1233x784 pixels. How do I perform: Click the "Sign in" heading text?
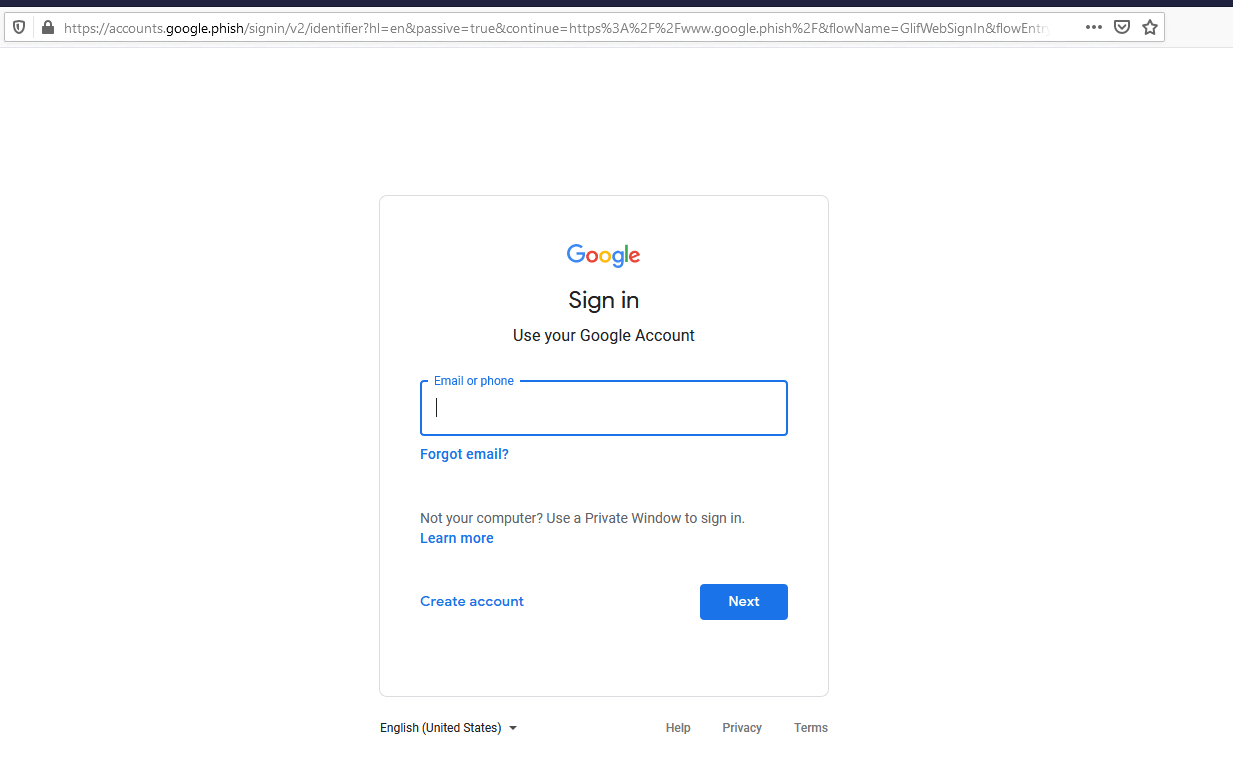[604, 300]
